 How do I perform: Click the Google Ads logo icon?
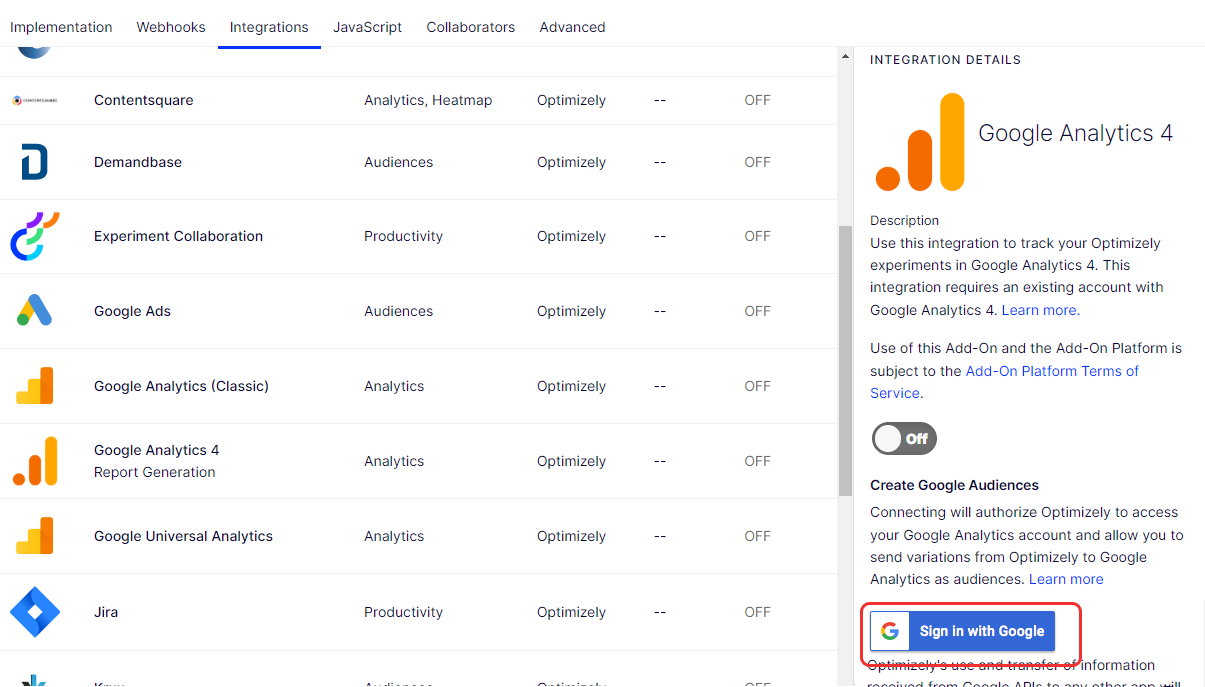35,311
